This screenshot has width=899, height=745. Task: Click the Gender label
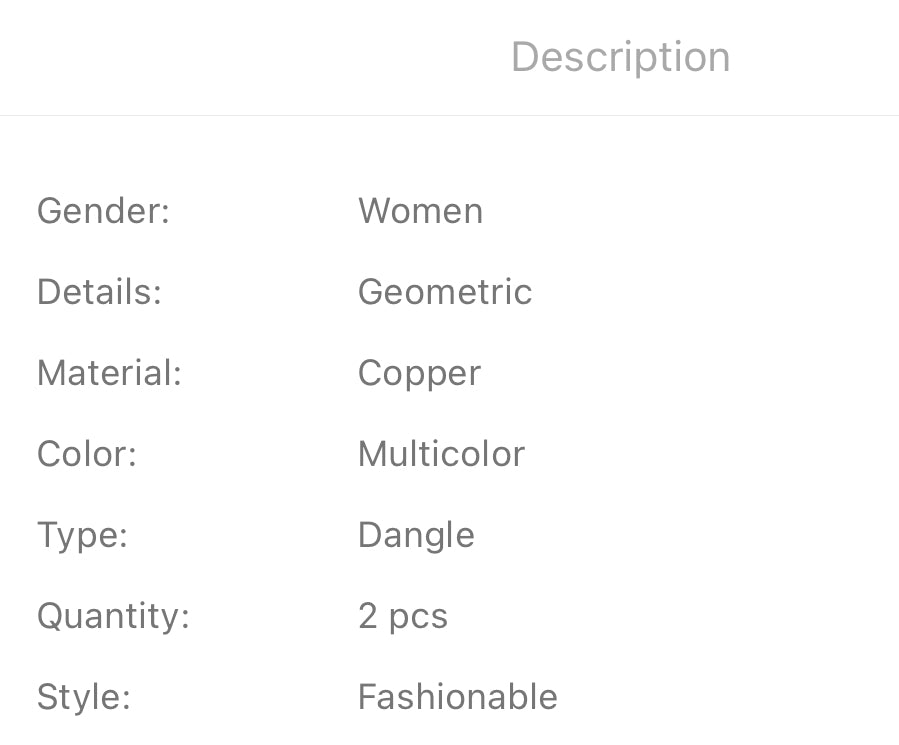click(103, 211)
